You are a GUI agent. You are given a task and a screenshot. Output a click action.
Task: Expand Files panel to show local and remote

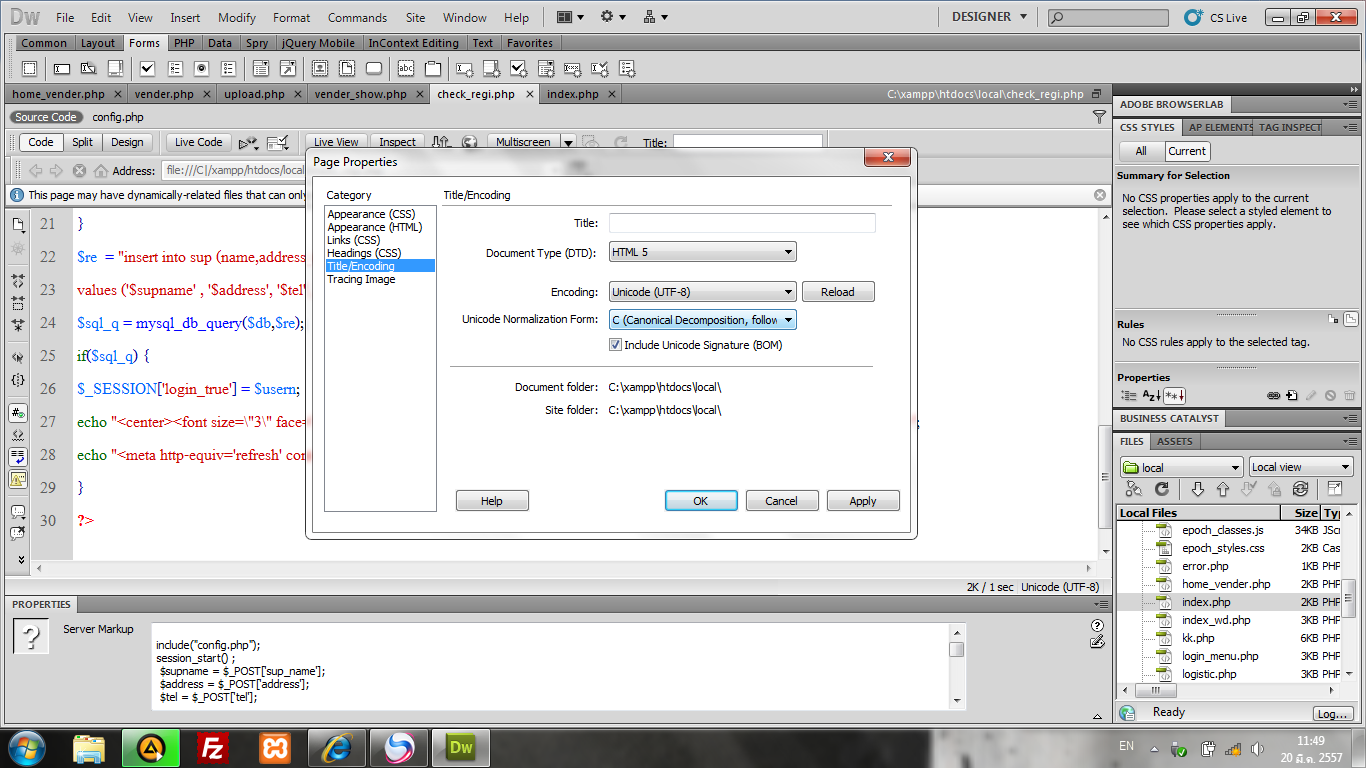click(1334, 489)
